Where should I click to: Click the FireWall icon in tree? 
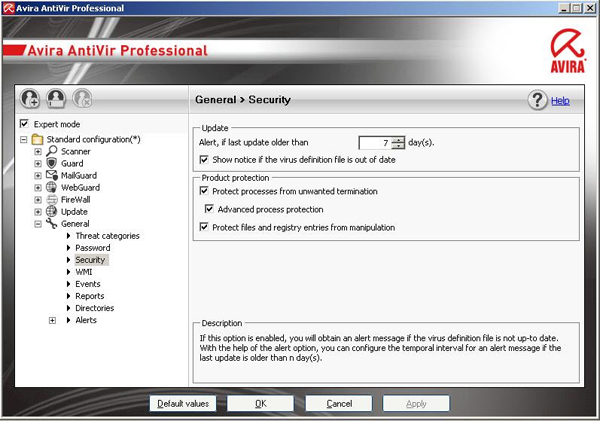point(52,199)
